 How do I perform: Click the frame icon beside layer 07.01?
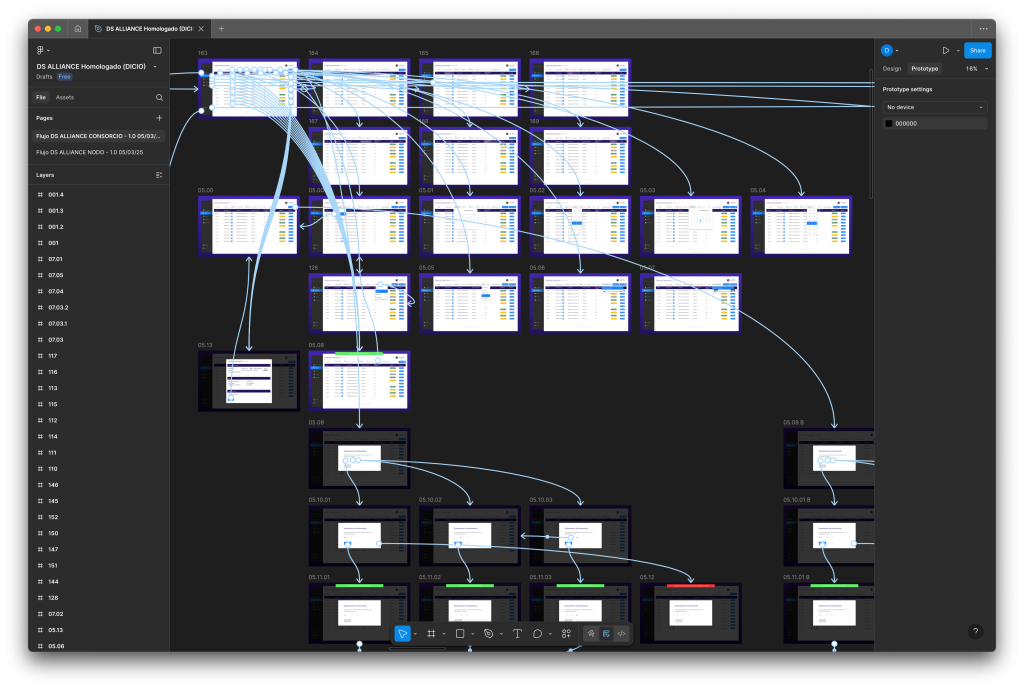coord(40,259)
